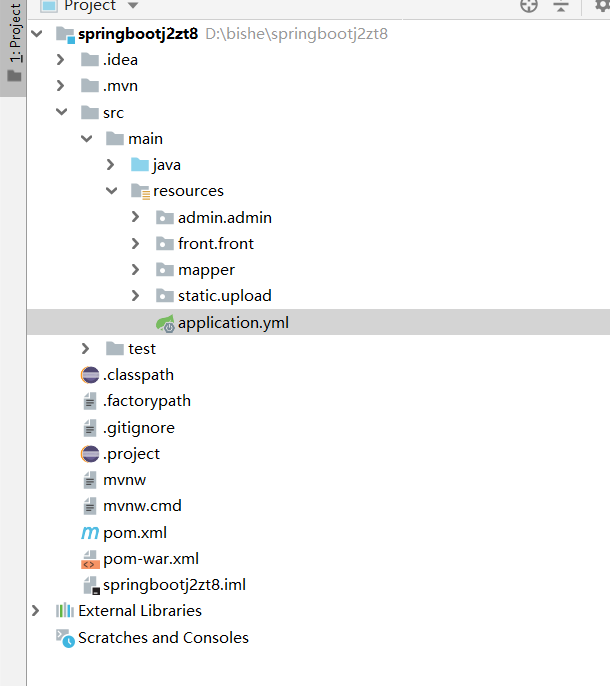Select the .gitignore file

pyautogui.click(x=138, y=428)
